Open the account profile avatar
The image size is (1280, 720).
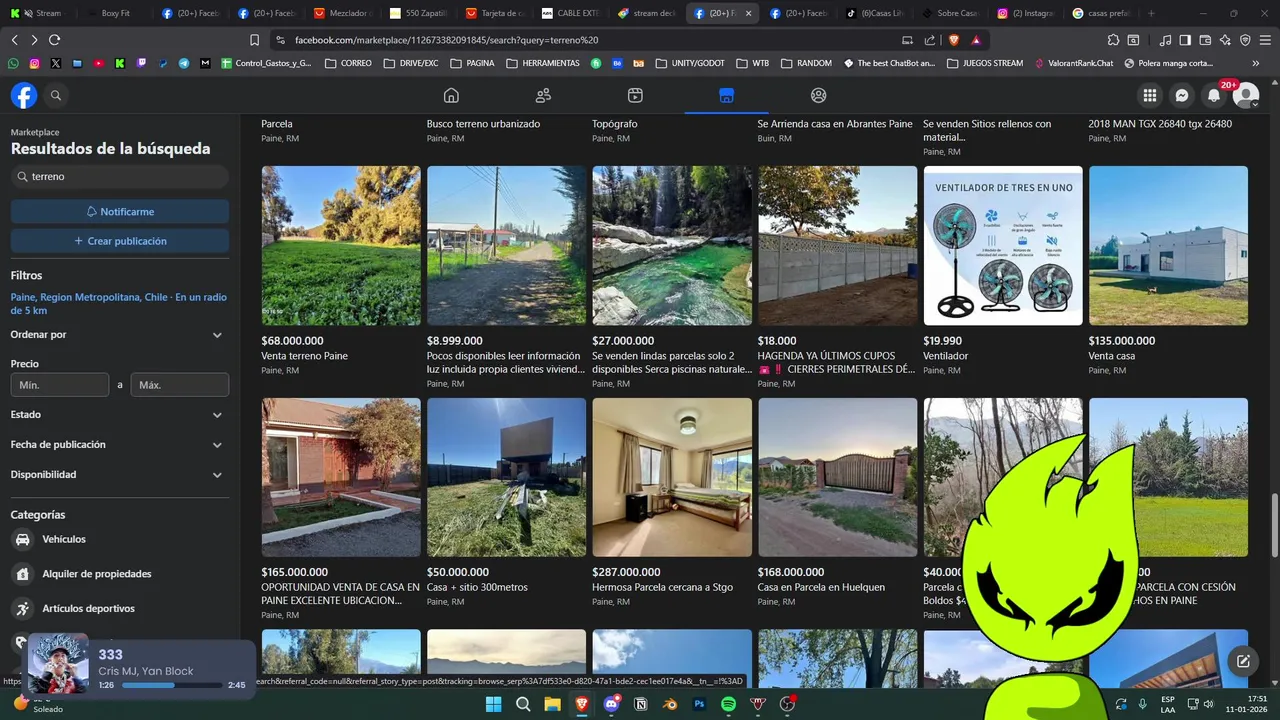[x=1246, y=95]
